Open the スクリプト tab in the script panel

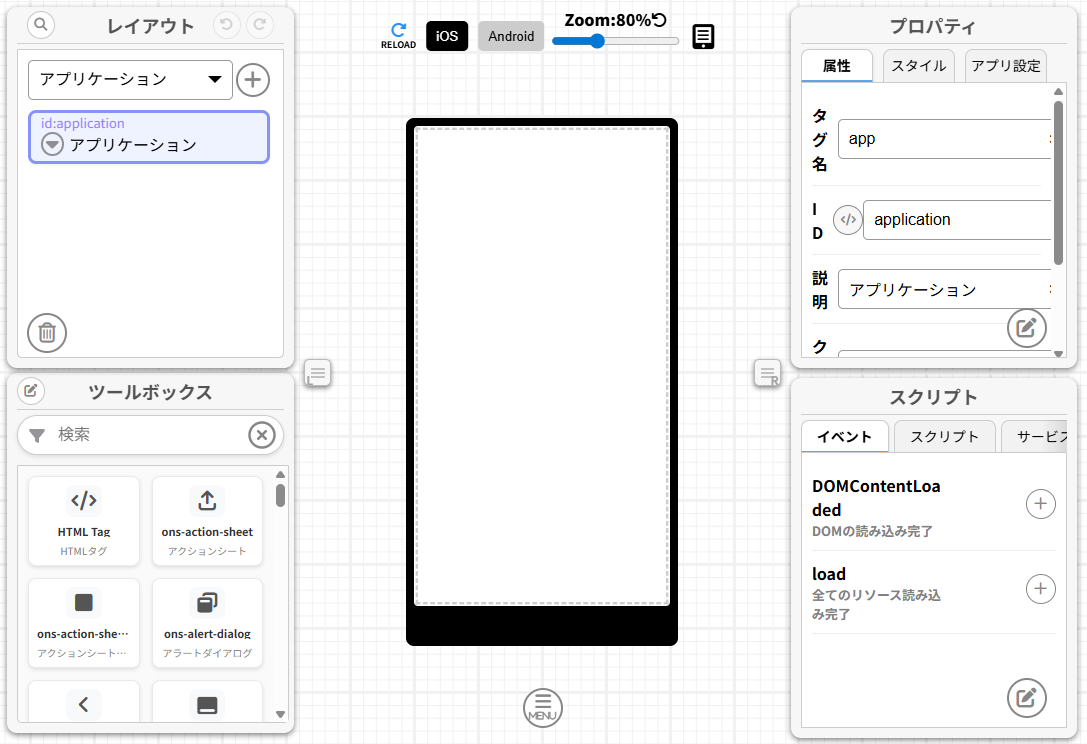coord(944,436)
